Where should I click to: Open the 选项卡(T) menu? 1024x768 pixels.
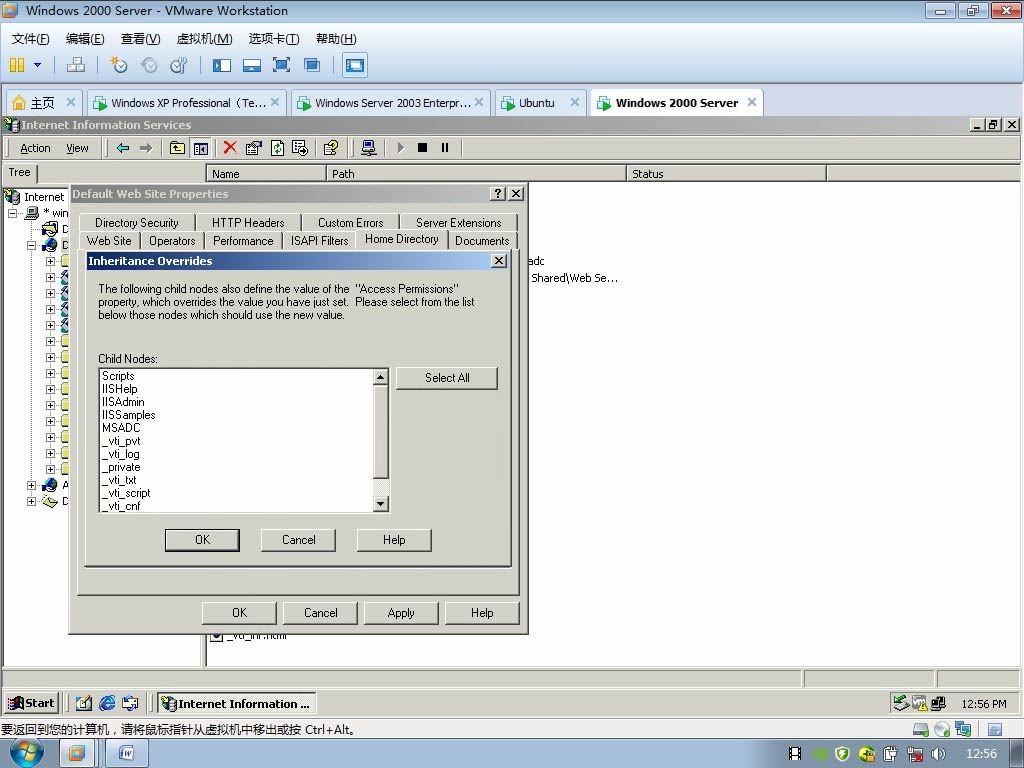click(x=274, y=39)
